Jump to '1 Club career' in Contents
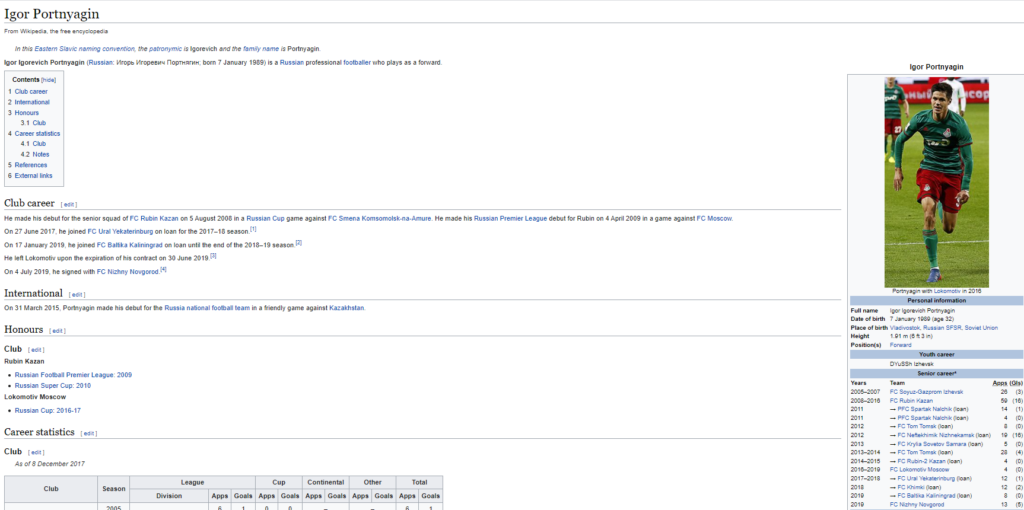This screenshot has width=1024, height=510. (28, 91)
